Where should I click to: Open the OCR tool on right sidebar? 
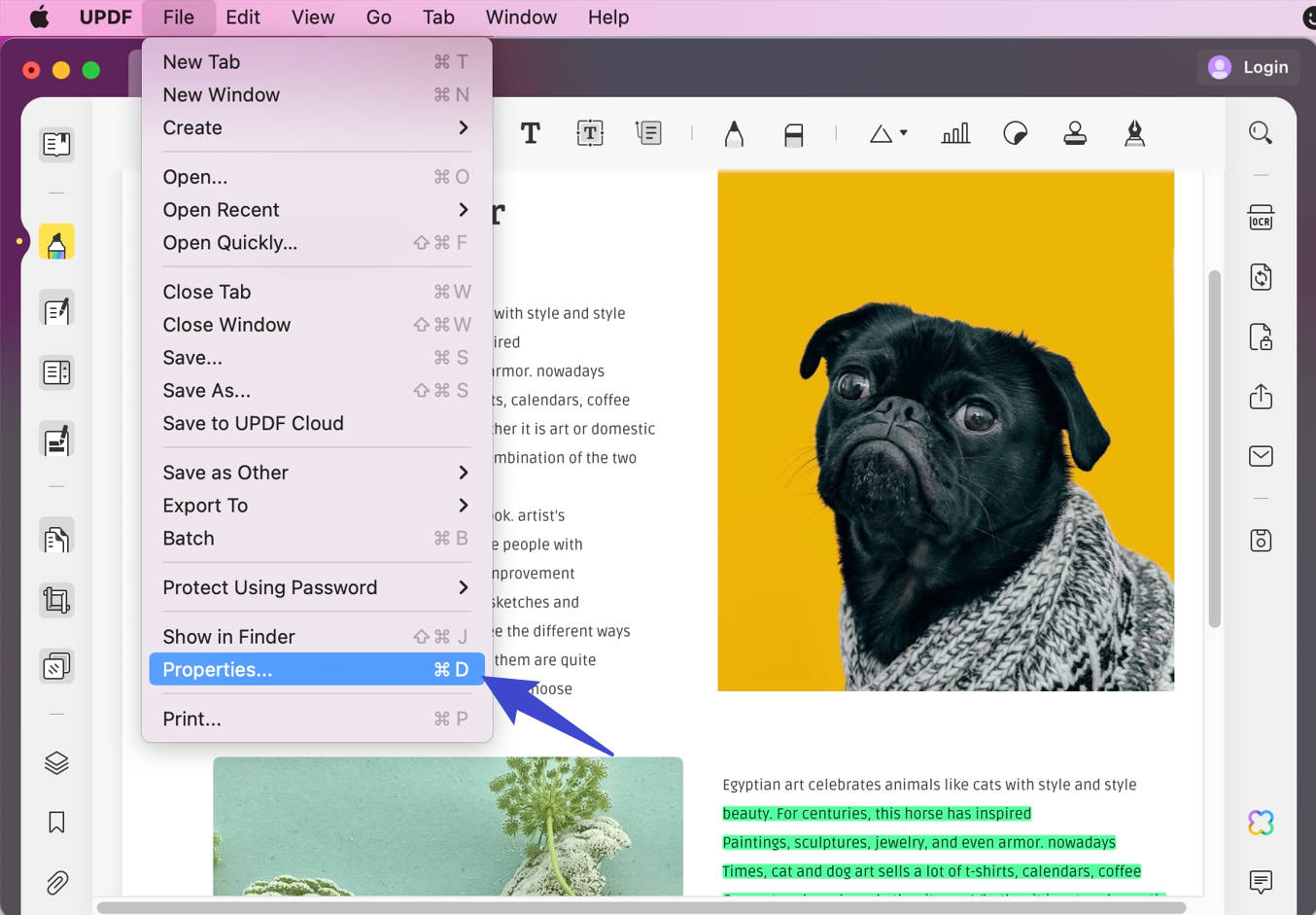[x=1261, y=218]
